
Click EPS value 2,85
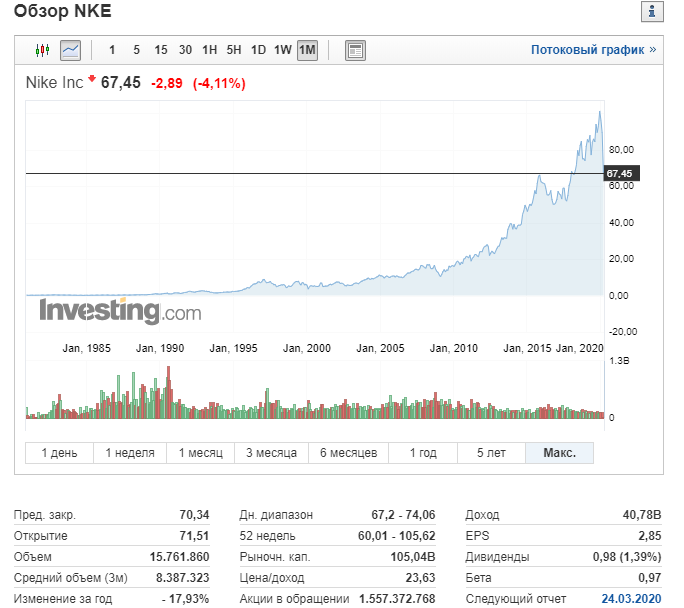tap(650, 536)
